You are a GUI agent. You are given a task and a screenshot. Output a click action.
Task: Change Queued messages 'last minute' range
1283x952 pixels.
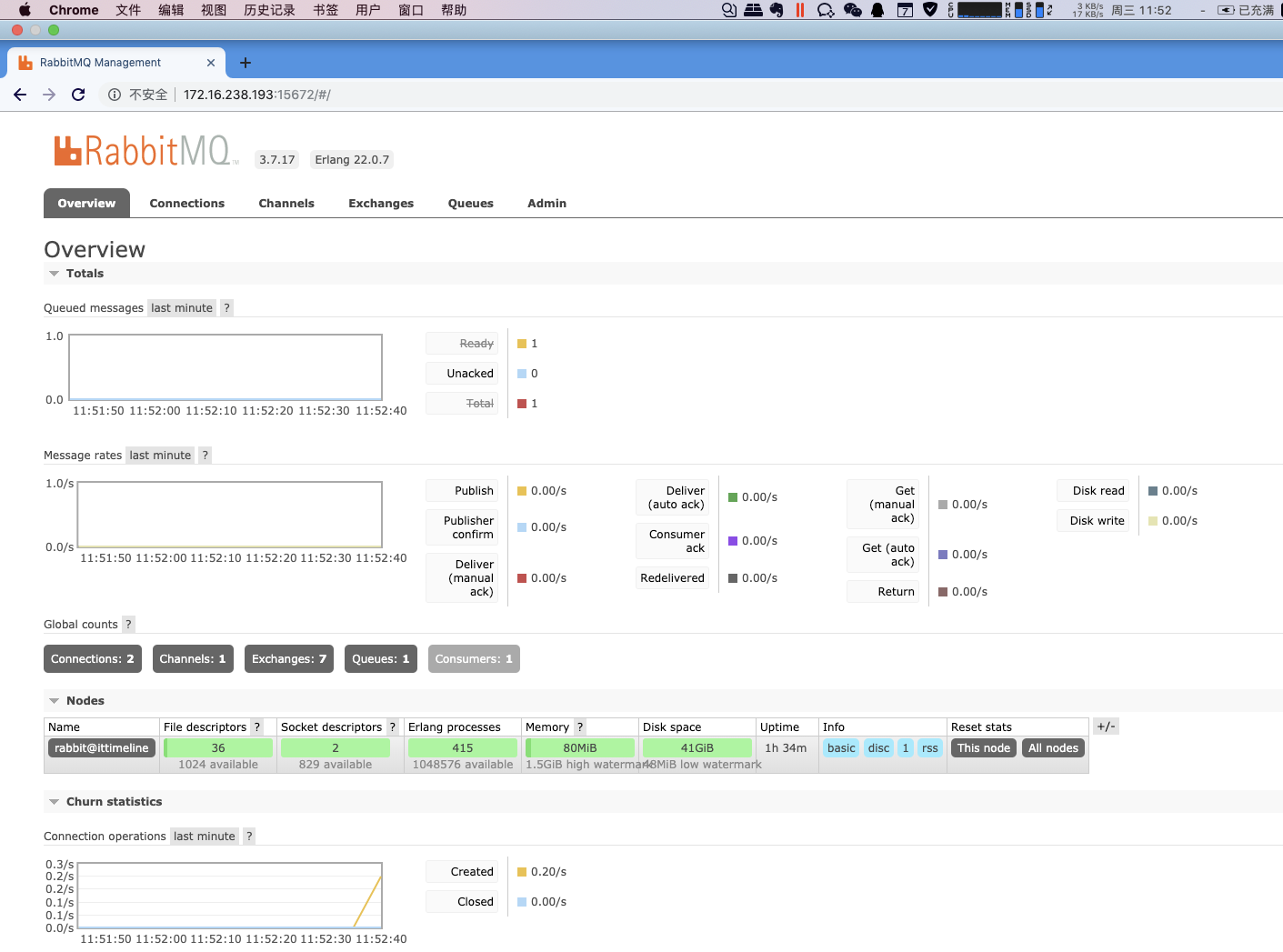tap(182, 308)
